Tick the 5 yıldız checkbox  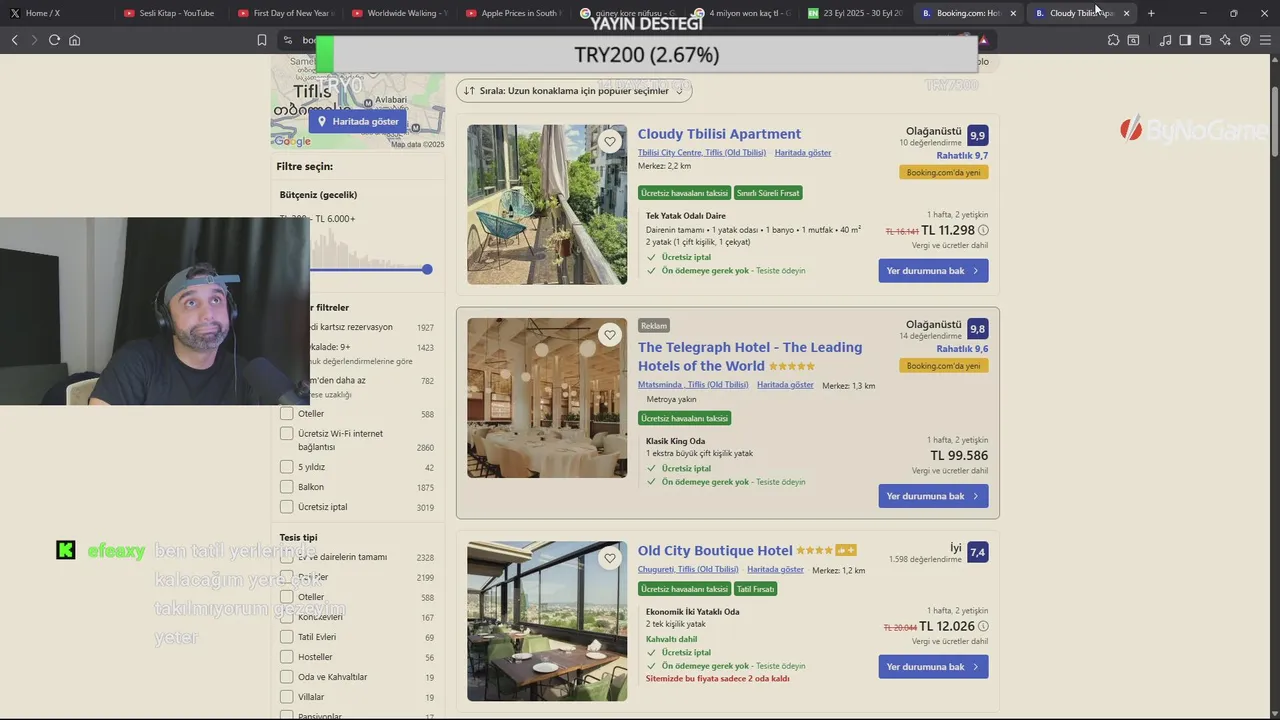coord(287,467)
